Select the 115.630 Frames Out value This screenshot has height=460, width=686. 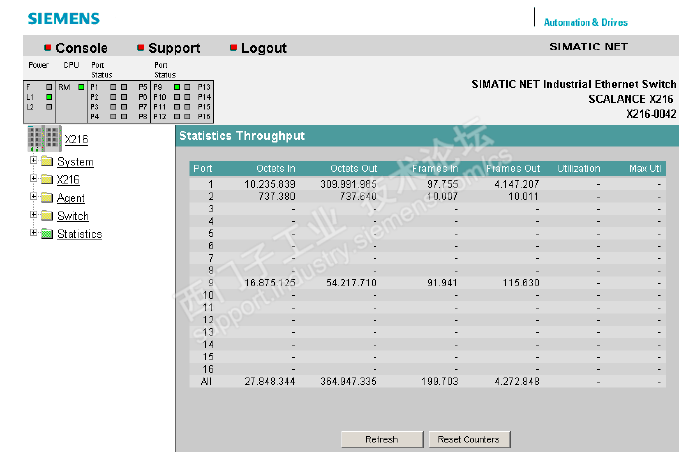pos(521,283)
